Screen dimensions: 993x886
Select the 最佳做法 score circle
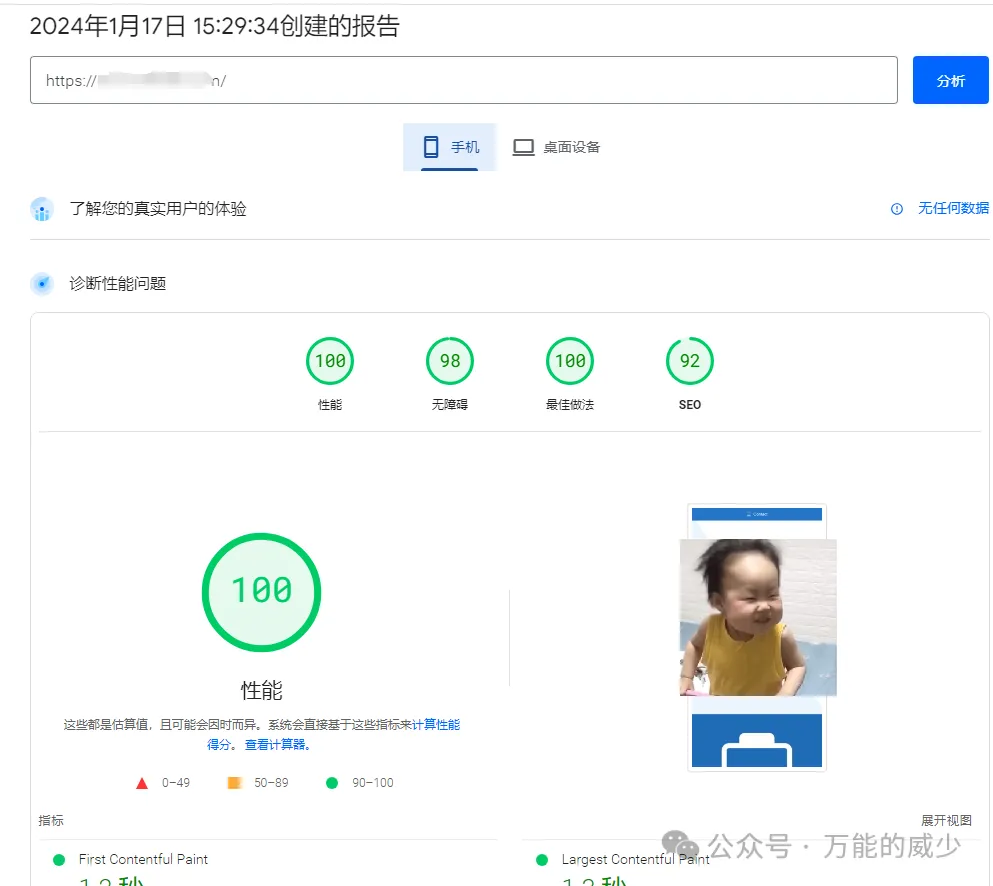(569, 361)
